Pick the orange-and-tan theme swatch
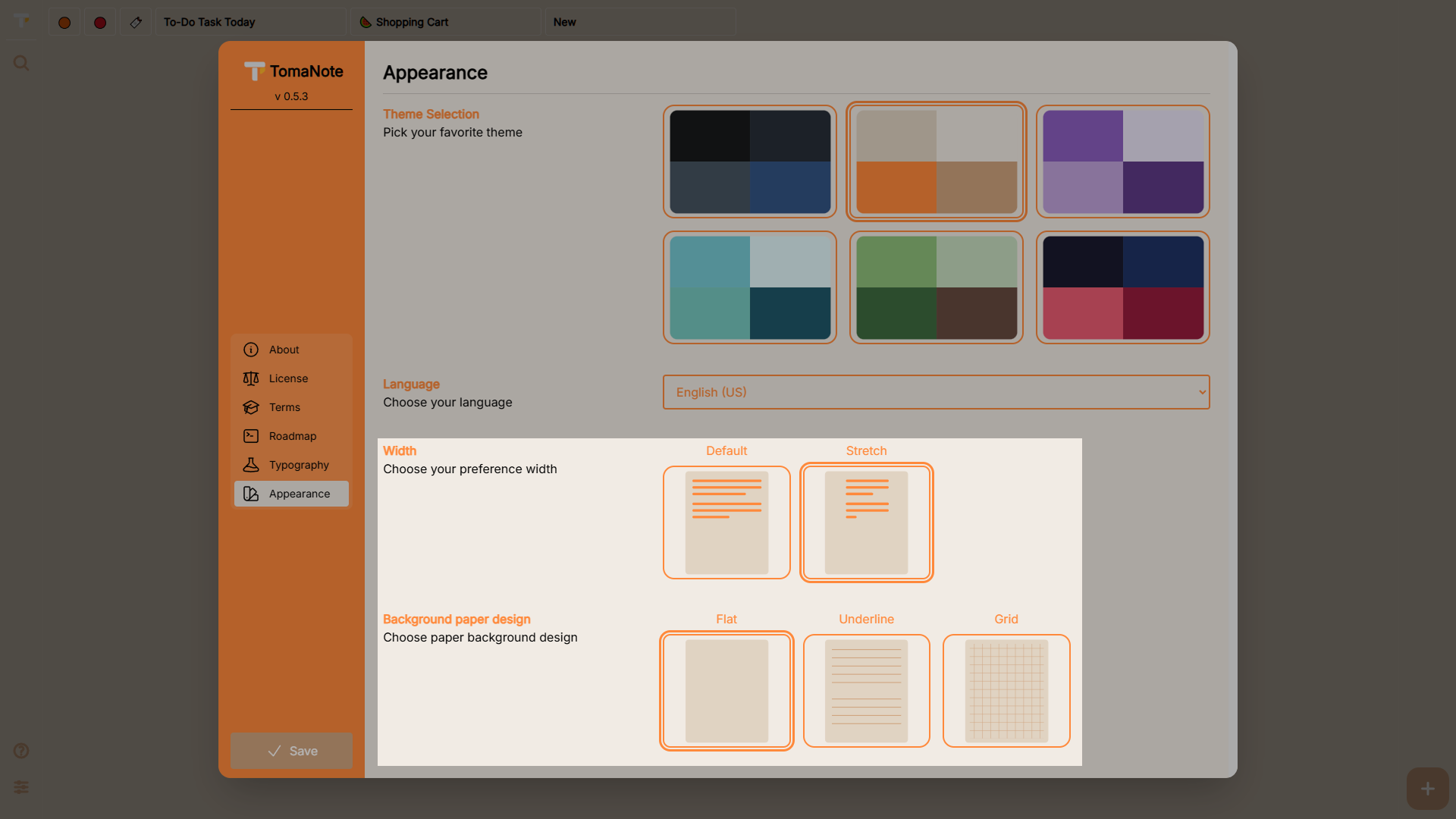Screen dimensions: 1456x819 [x=937, y=162]
